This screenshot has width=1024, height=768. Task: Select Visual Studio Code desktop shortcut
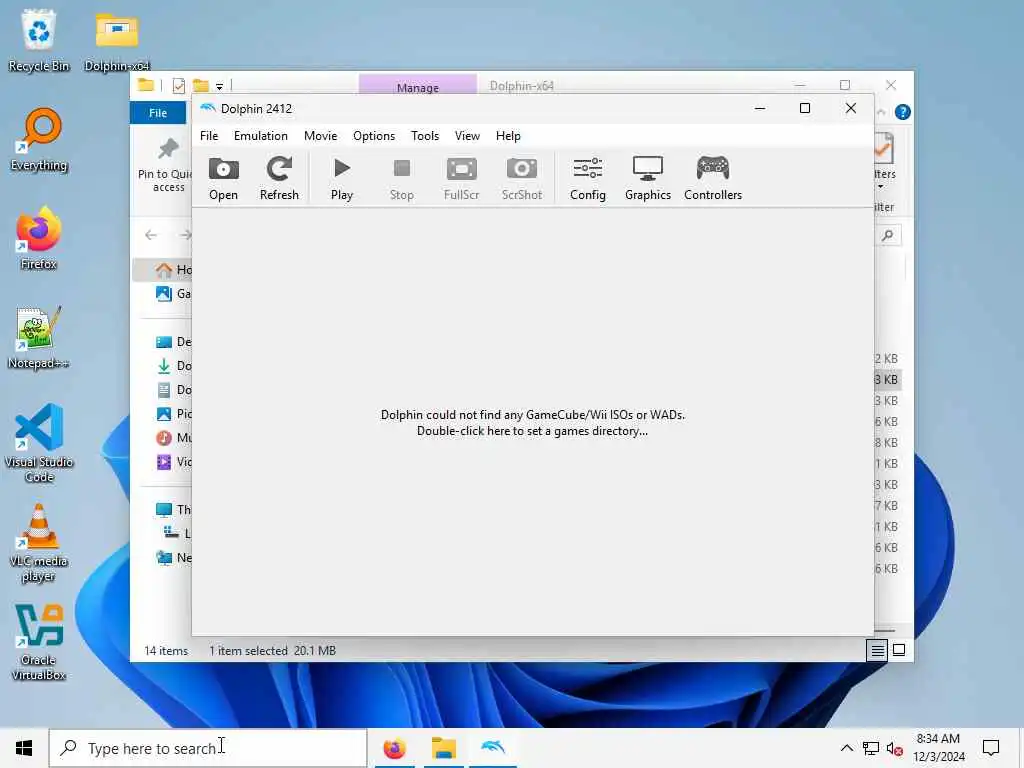[39, 444]
